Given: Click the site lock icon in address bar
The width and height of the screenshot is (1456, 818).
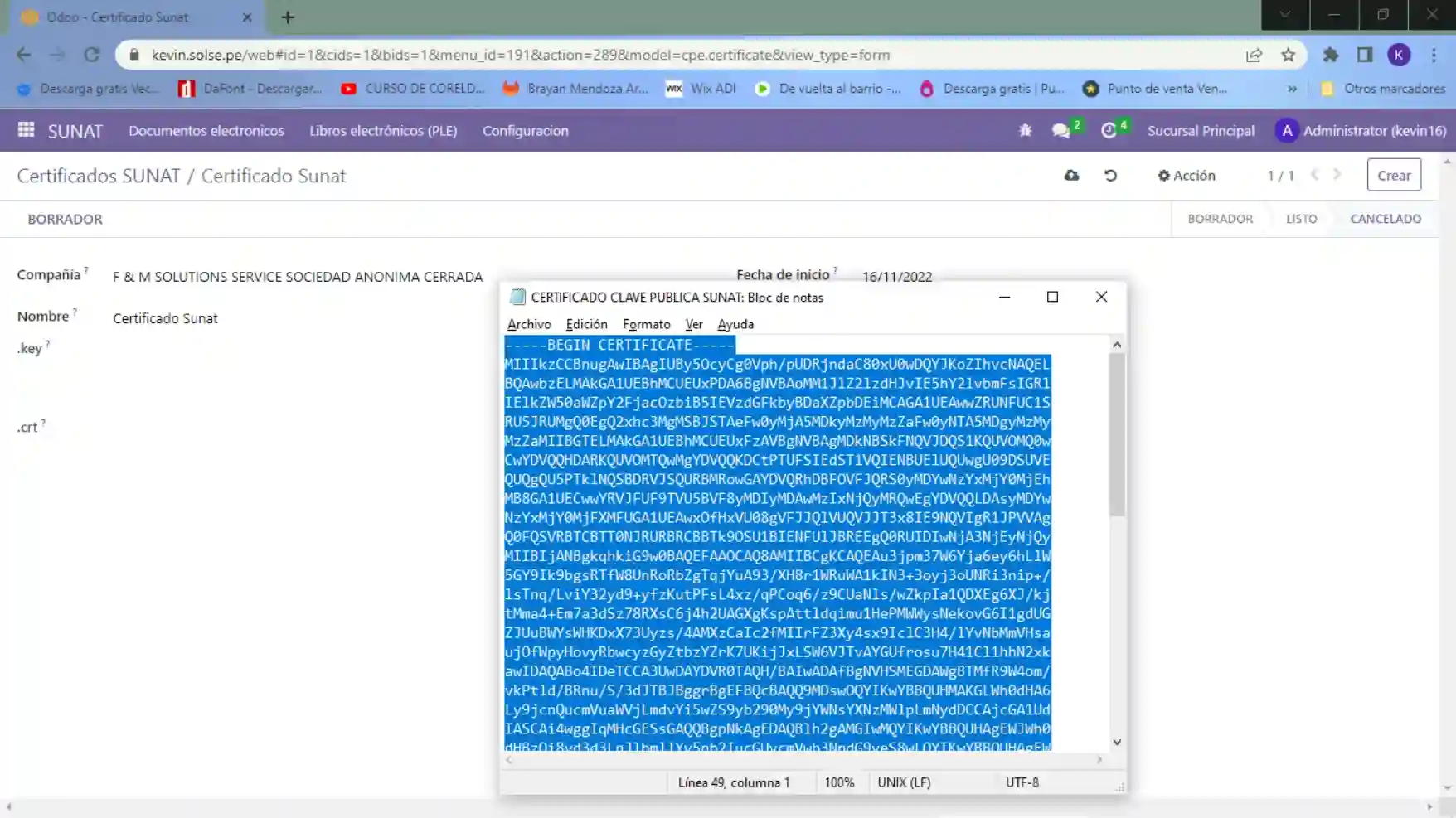Looking at the screenshot, I should 133,55.
